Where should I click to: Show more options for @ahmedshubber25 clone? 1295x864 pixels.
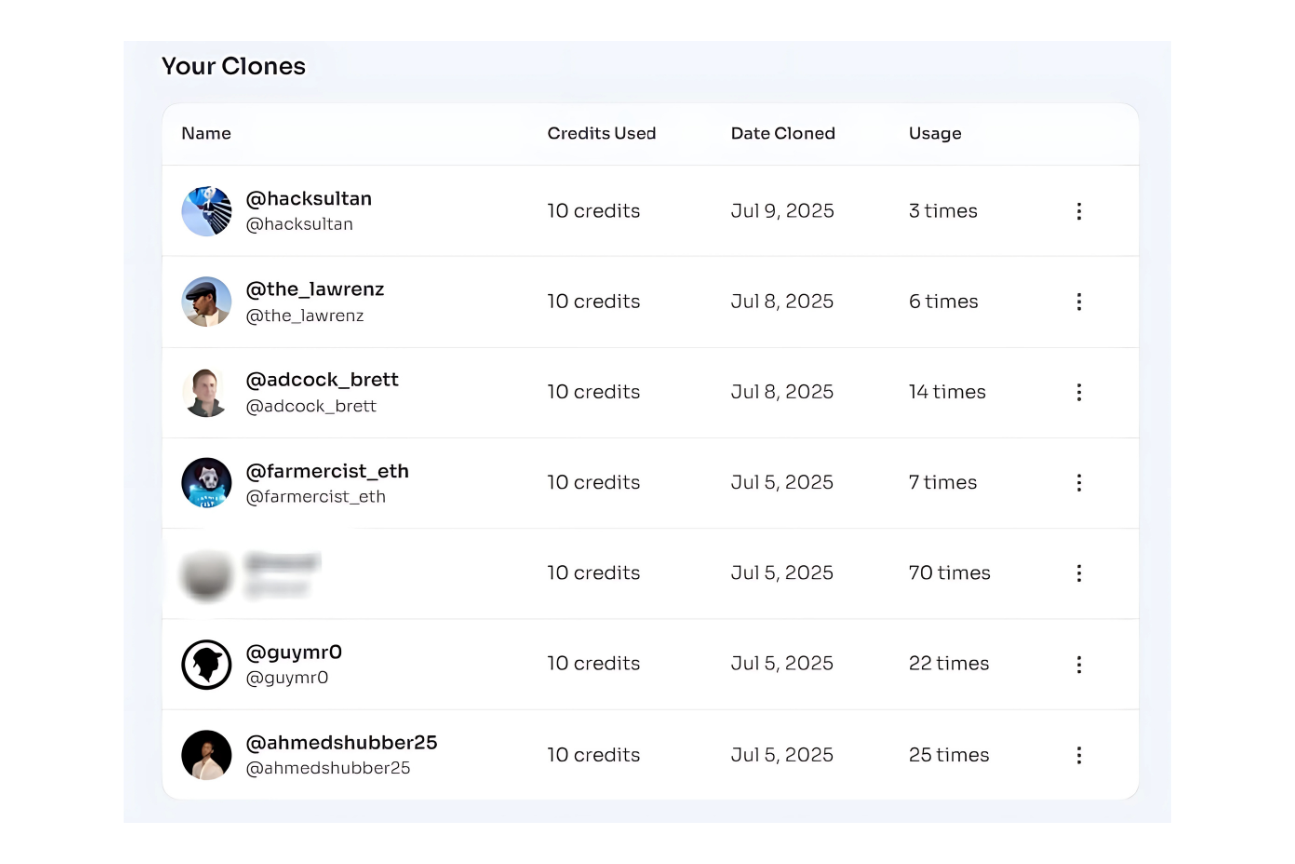tap(1078, 755)
